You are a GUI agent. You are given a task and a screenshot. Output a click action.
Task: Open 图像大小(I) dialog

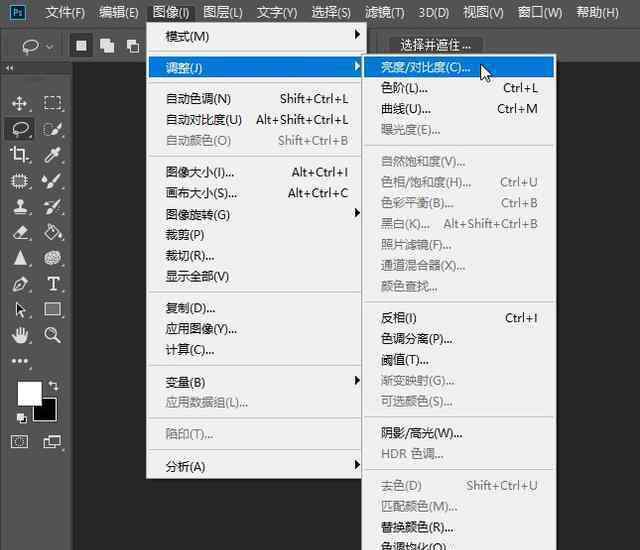pos(256,172)
